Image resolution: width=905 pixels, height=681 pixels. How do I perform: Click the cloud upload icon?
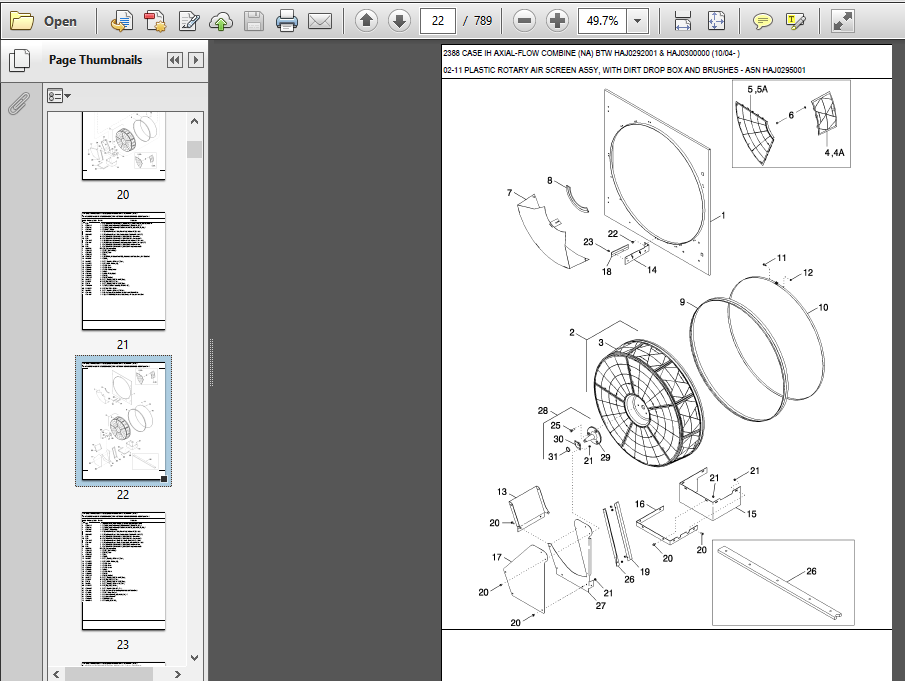tap(221, 21)
